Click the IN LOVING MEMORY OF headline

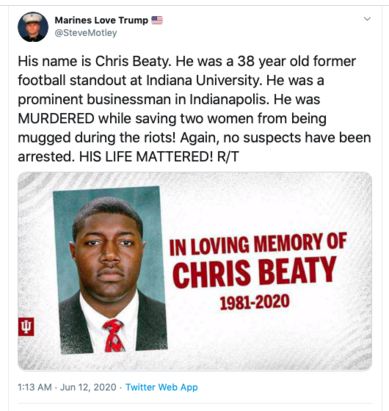(258, 244)
